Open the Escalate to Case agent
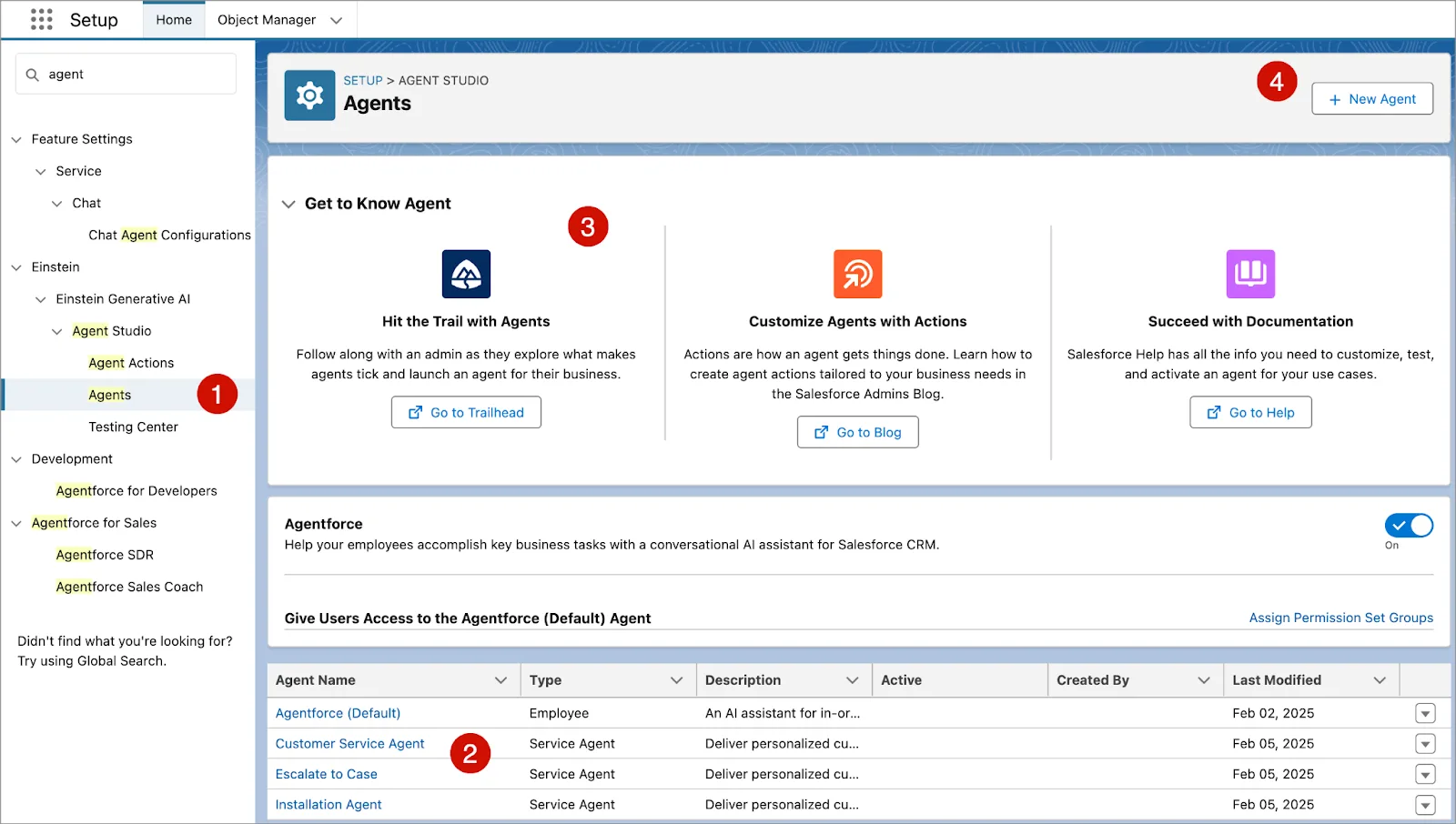Screen dimensions: 1456x824 [326, 774]
